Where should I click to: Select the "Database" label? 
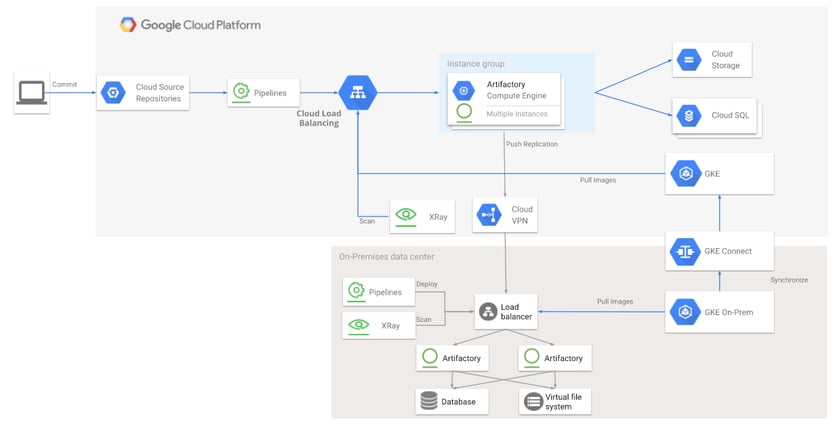tap(458, 402)
